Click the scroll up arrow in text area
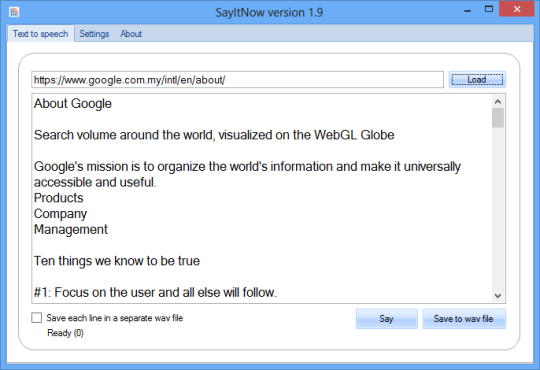This screenshot has height=370, width=540. click(498, 102)
